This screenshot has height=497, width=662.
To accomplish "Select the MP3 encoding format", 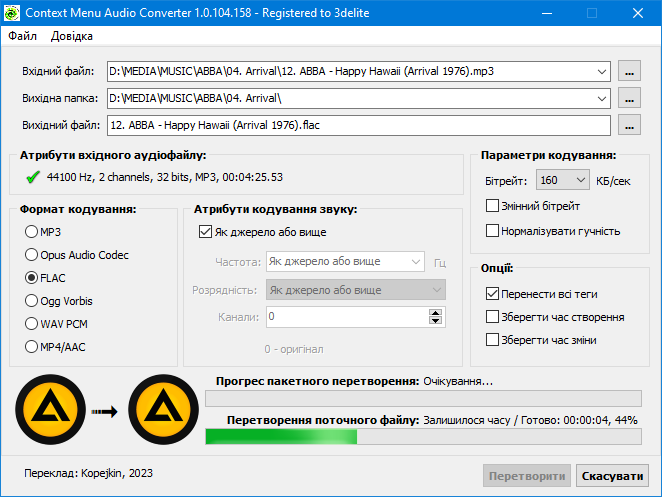I will point(43,232).
